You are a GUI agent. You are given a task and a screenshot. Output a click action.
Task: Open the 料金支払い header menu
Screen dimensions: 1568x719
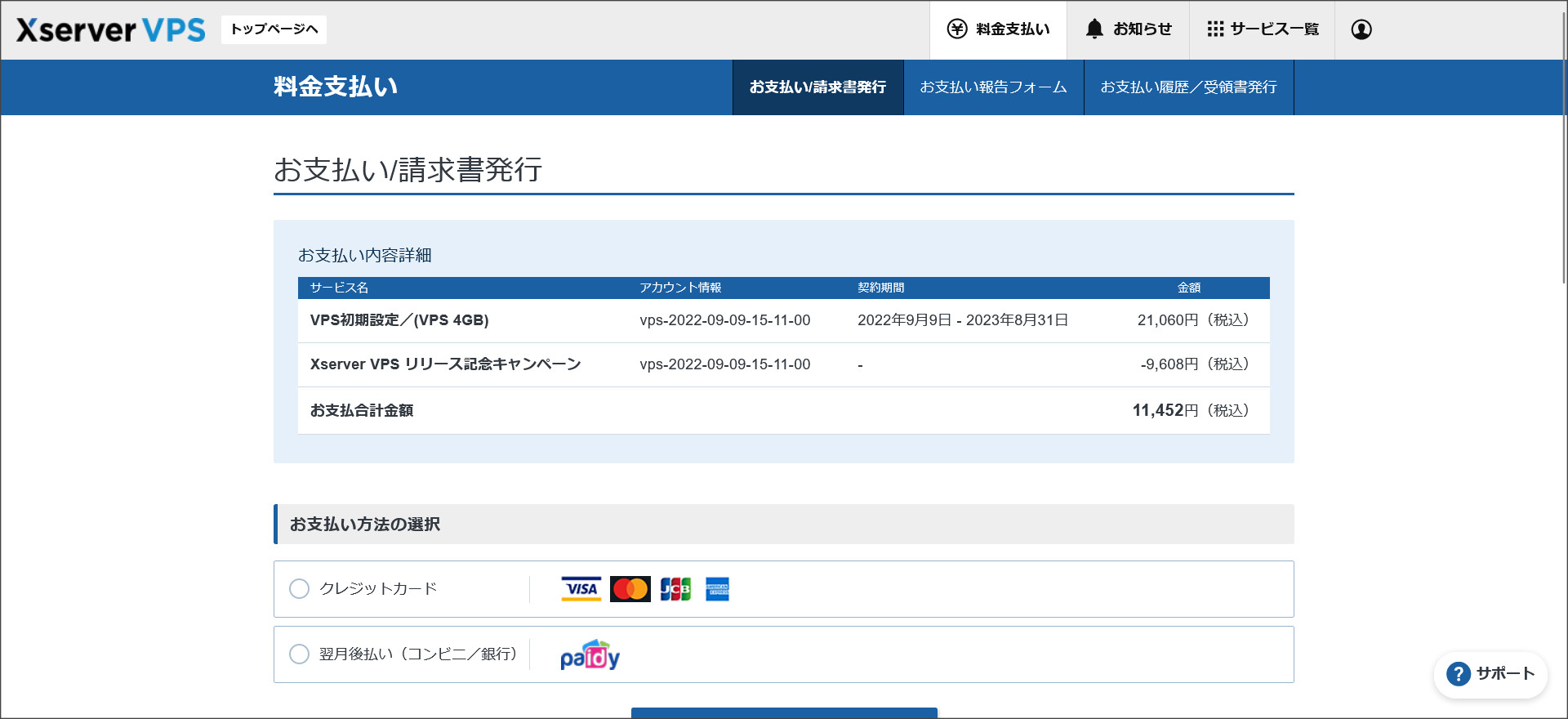998,30
